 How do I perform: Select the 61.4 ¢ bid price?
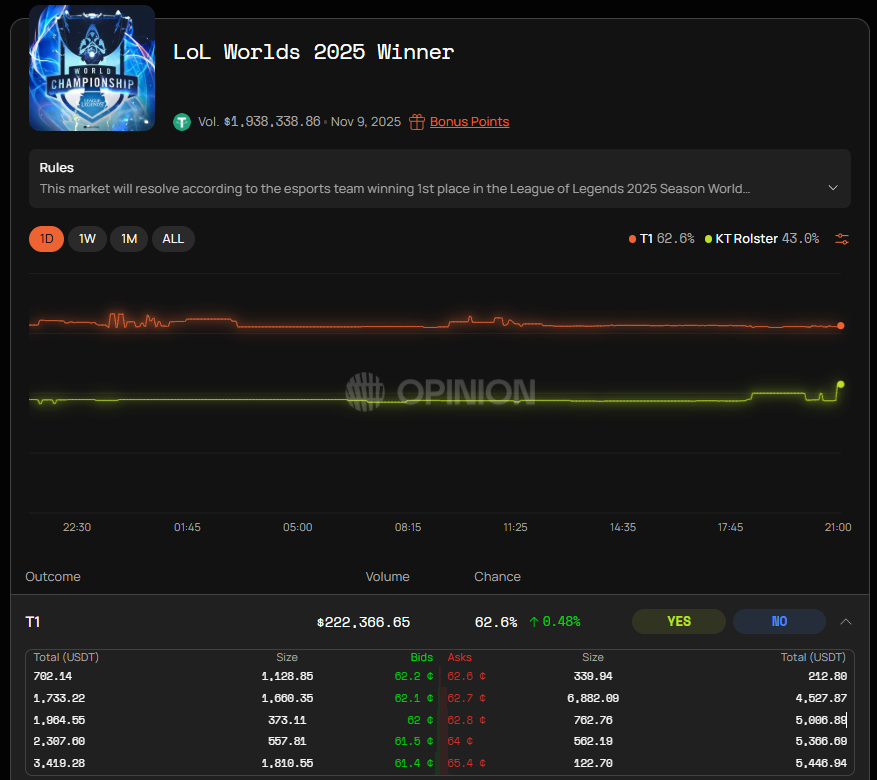tap(414, 763)
